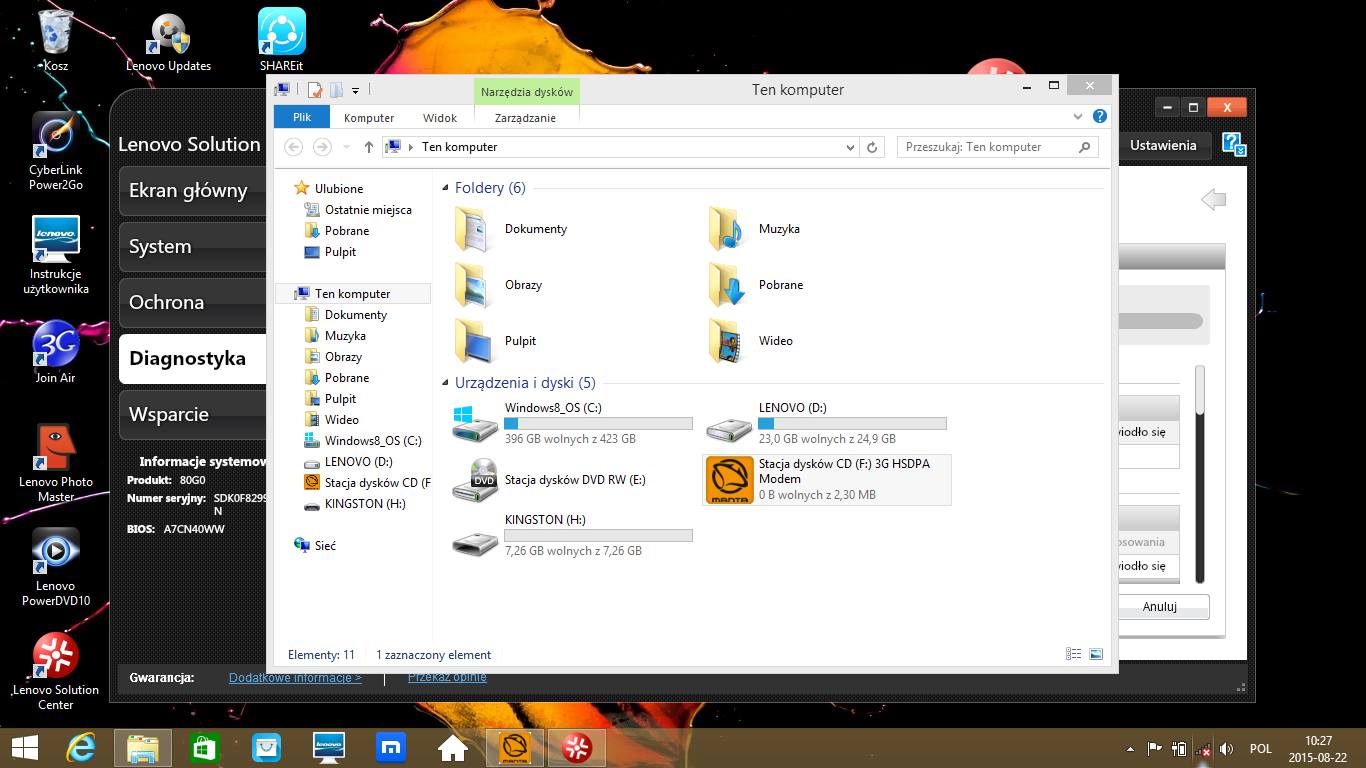Go up one folder level arrow
This screenshot has height=768, width=1366.
tap(369, 147)
